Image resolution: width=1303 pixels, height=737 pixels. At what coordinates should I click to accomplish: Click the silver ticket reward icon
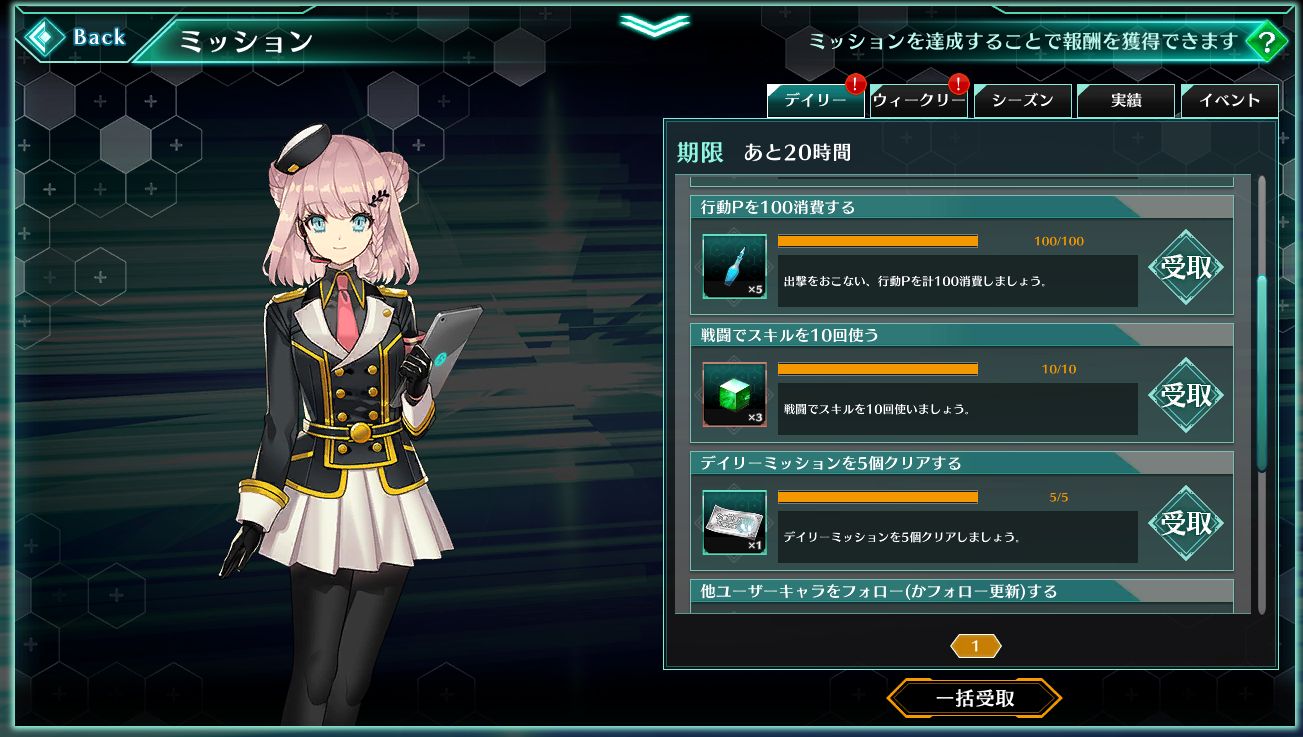click(735, 523)
